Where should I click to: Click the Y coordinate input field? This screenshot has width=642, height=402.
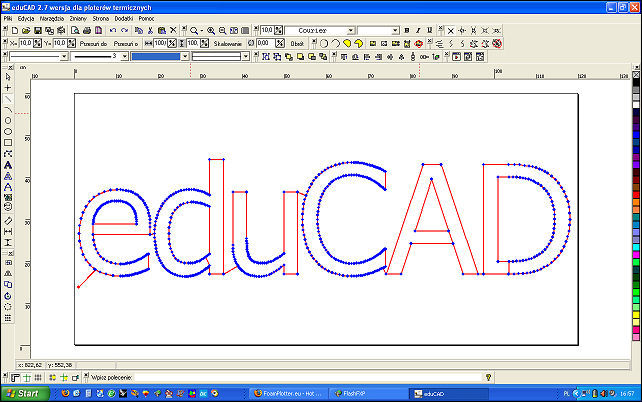pyautogui.click(x=59, y=43)
